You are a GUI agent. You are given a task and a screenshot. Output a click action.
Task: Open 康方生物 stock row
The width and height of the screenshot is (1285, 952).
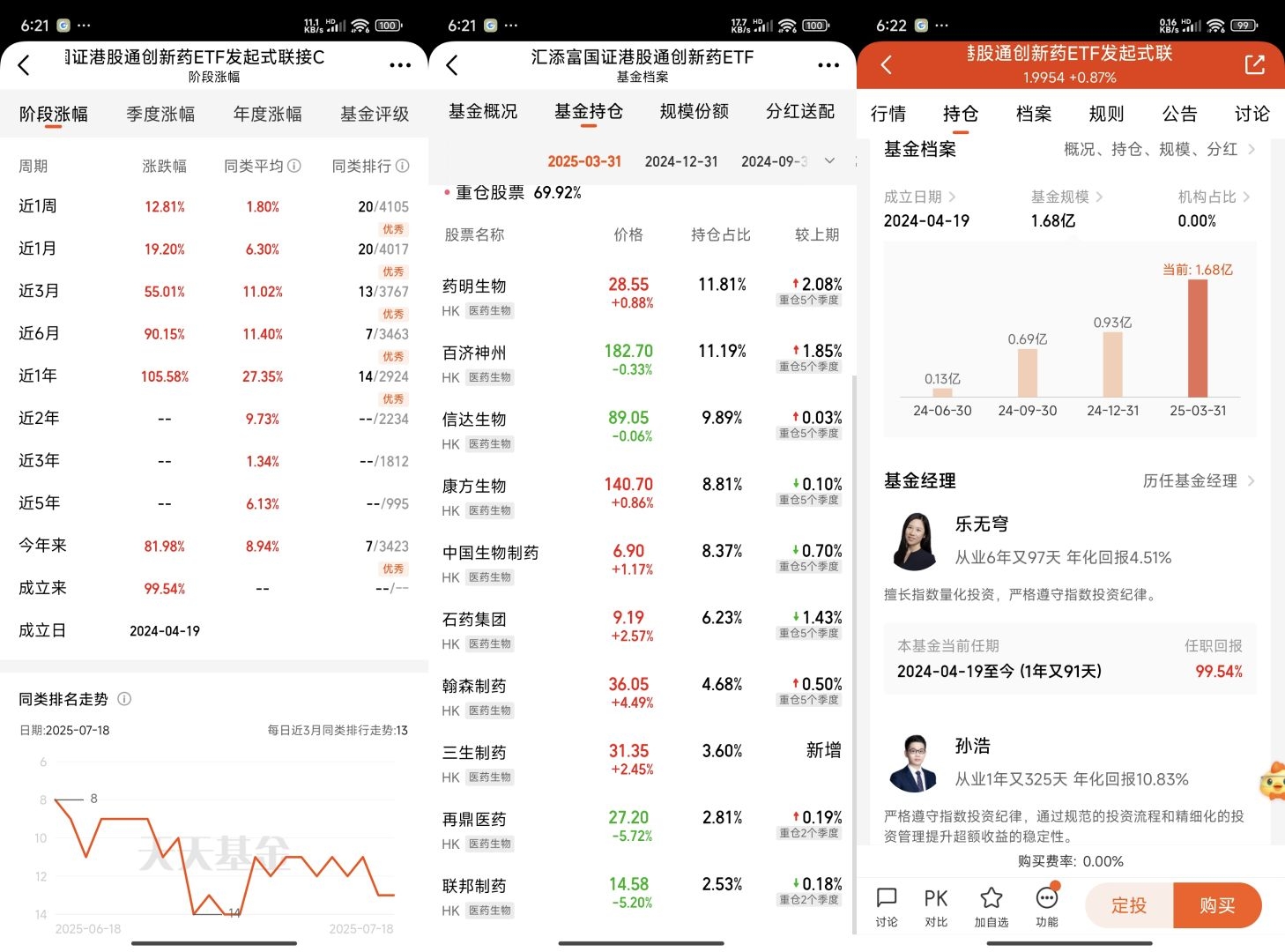(642, 496)
